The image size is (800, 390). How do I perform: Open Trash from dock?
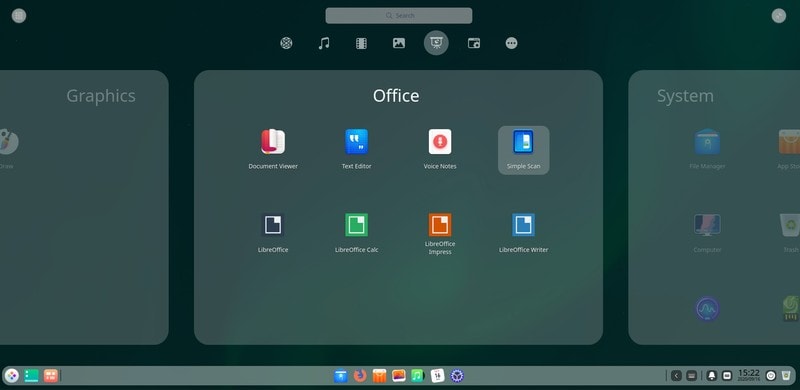click(786, 376)
